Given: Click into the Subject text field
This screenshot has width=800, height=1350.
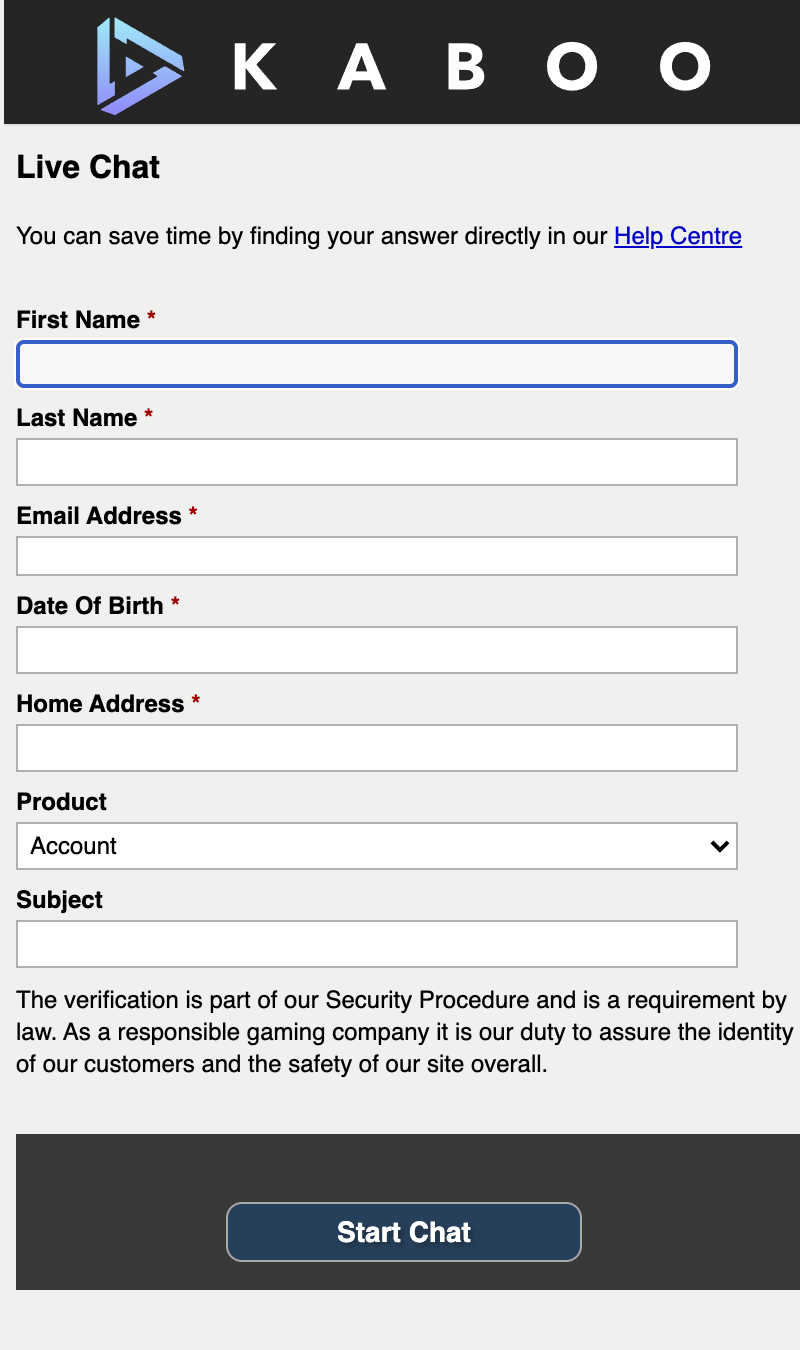Looking at the screenshot, I should click(x=377, y=944).
